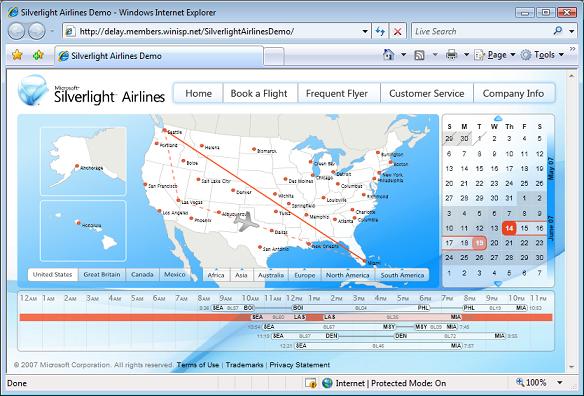Select highlighted SEA-LAS-MIA flight bar
This screenshot has width=584, height=396.
[286, 317]
